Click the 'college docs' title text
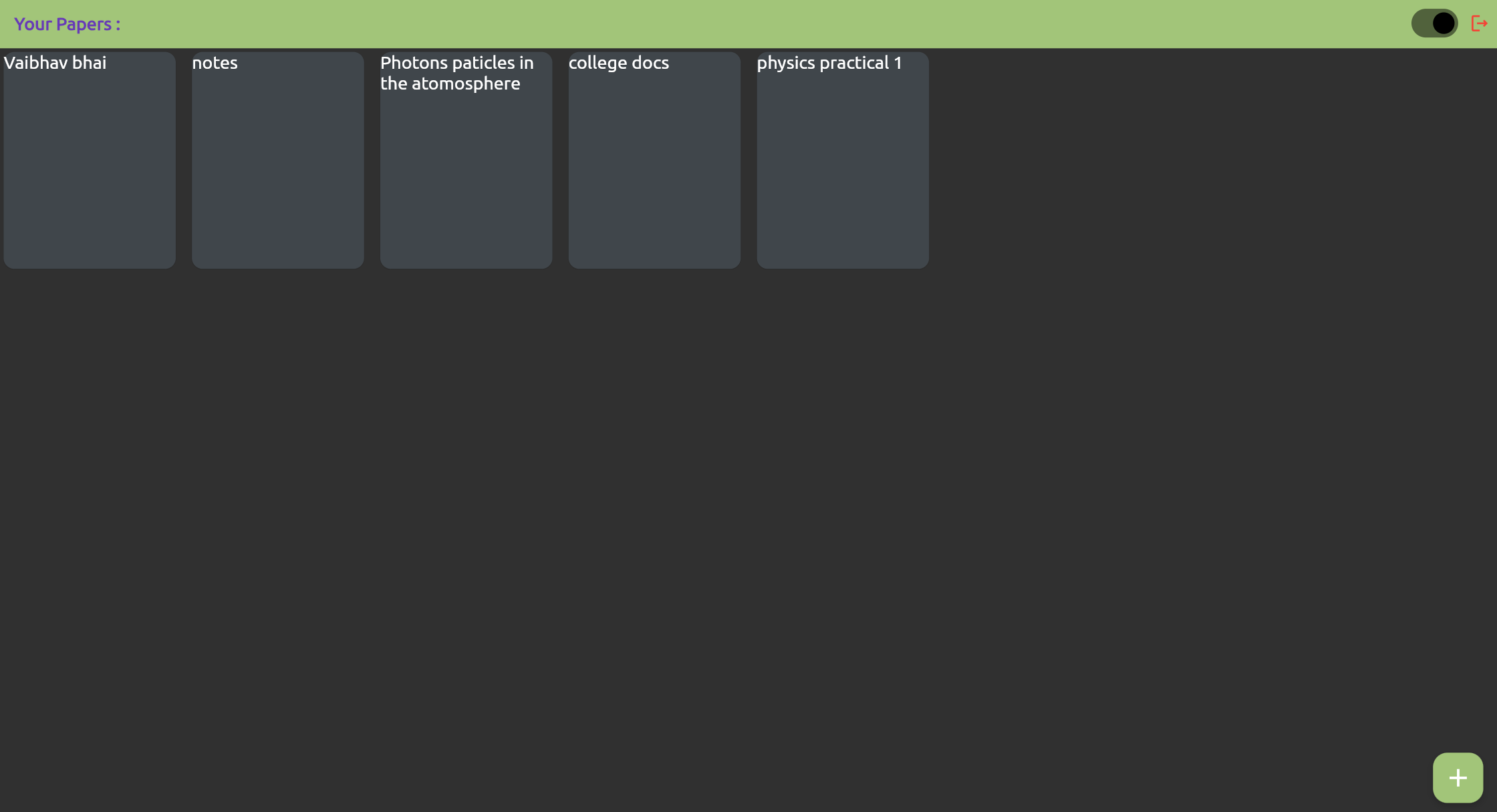This screenshot has height=812, width=1497. click(618, 63)
